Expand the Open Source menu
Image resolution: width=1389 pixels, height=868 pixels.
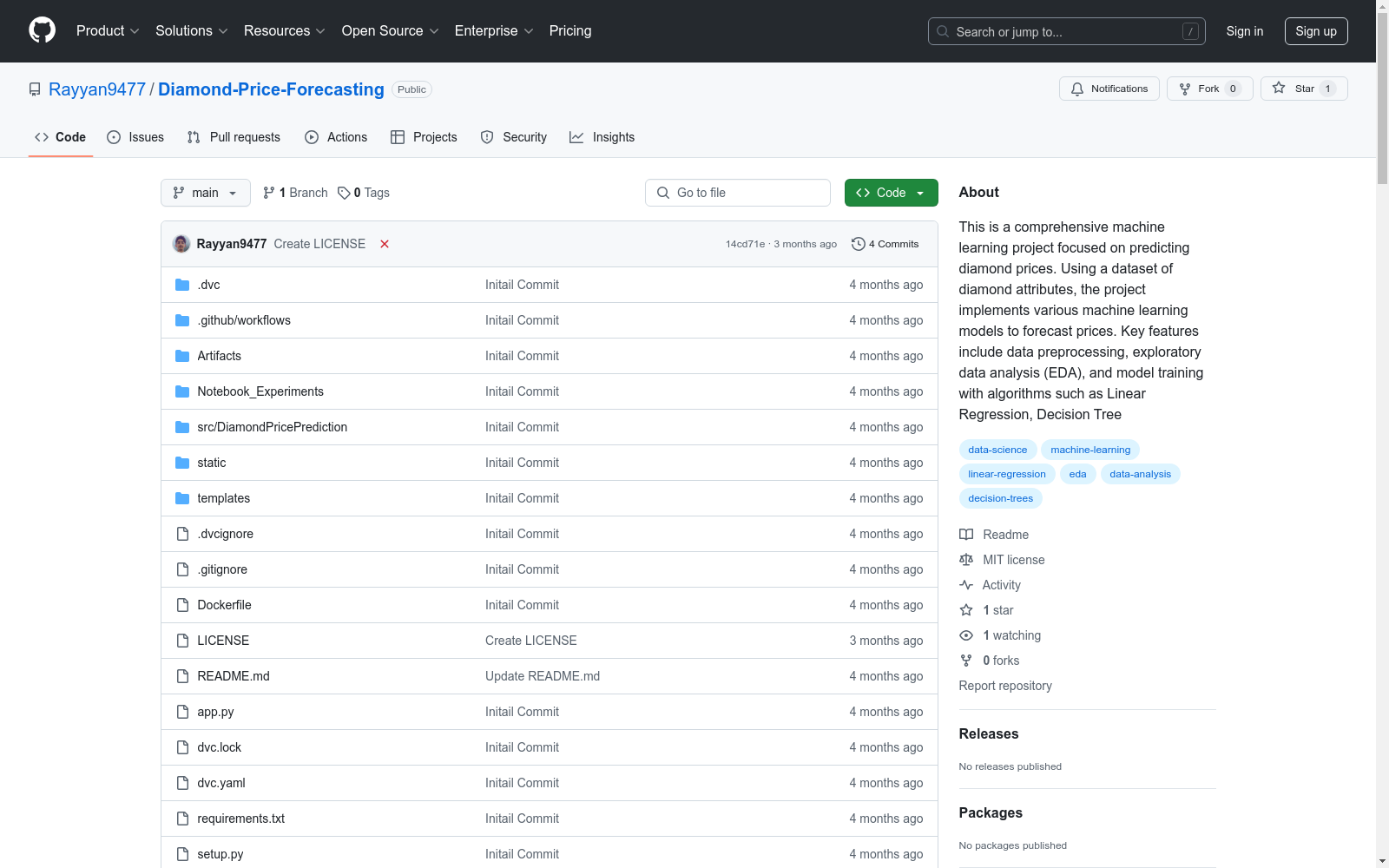click(391, 30)
